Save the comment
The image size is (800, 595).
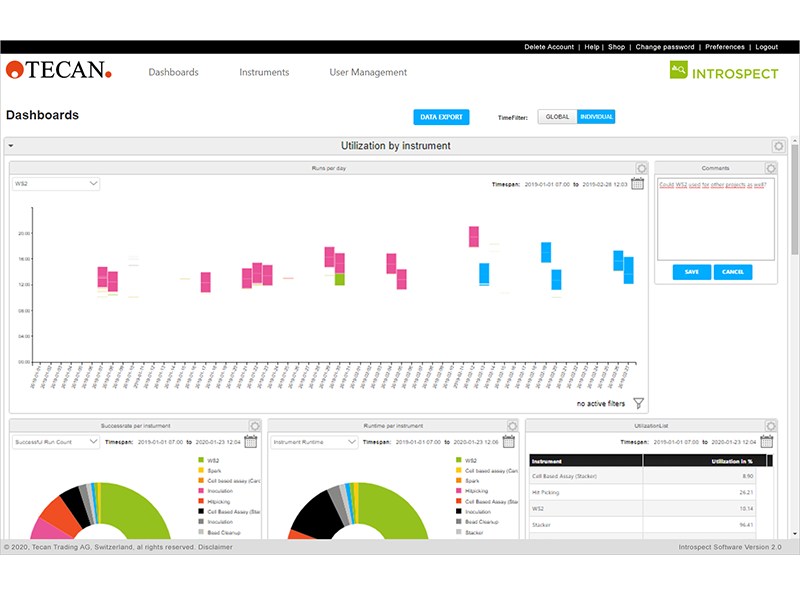tap(692, 272)
